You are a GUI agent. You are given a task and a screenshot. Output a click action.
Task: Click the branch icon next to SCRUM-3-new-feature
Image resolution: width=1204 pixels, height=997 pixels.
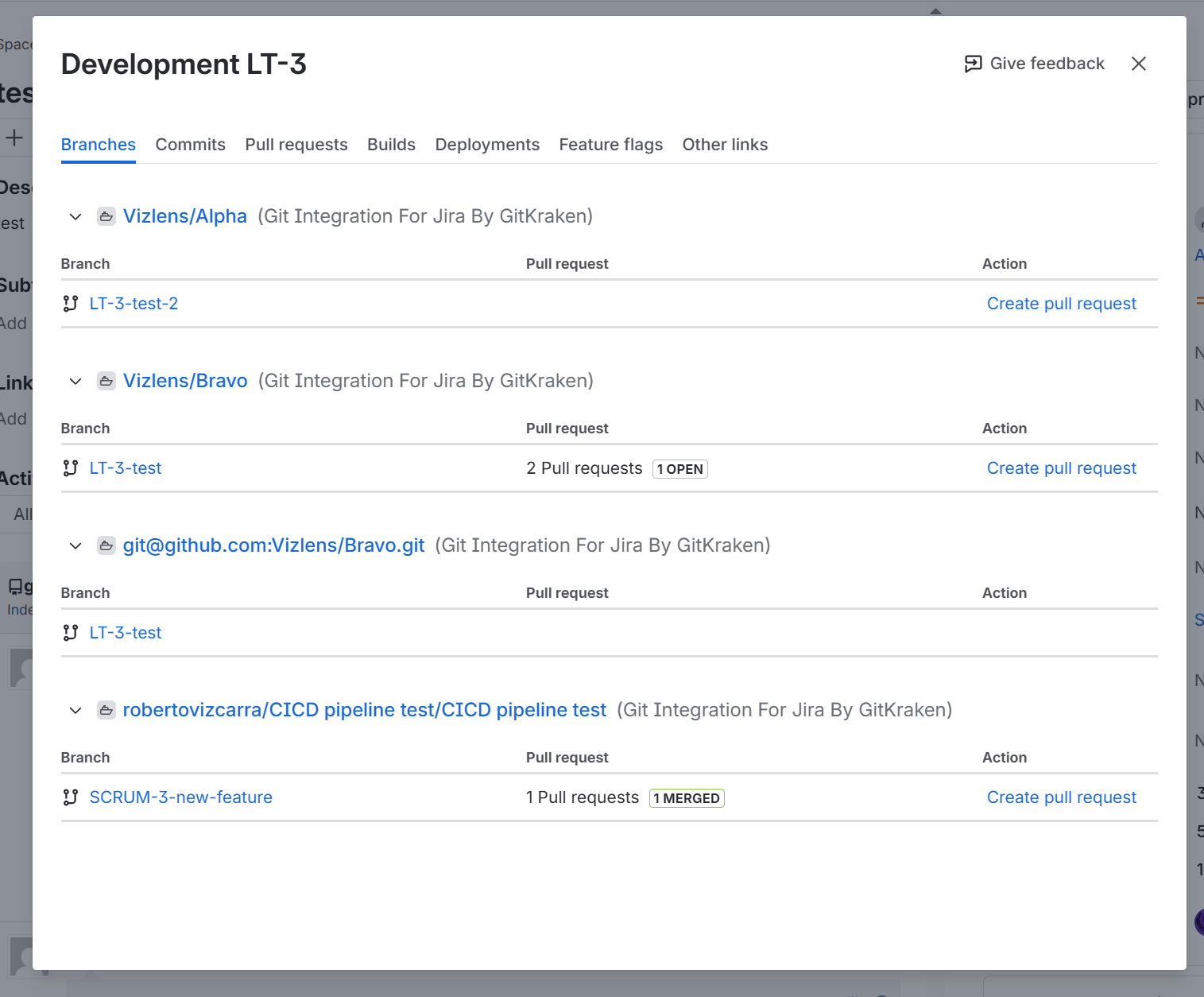pos(71,797)
